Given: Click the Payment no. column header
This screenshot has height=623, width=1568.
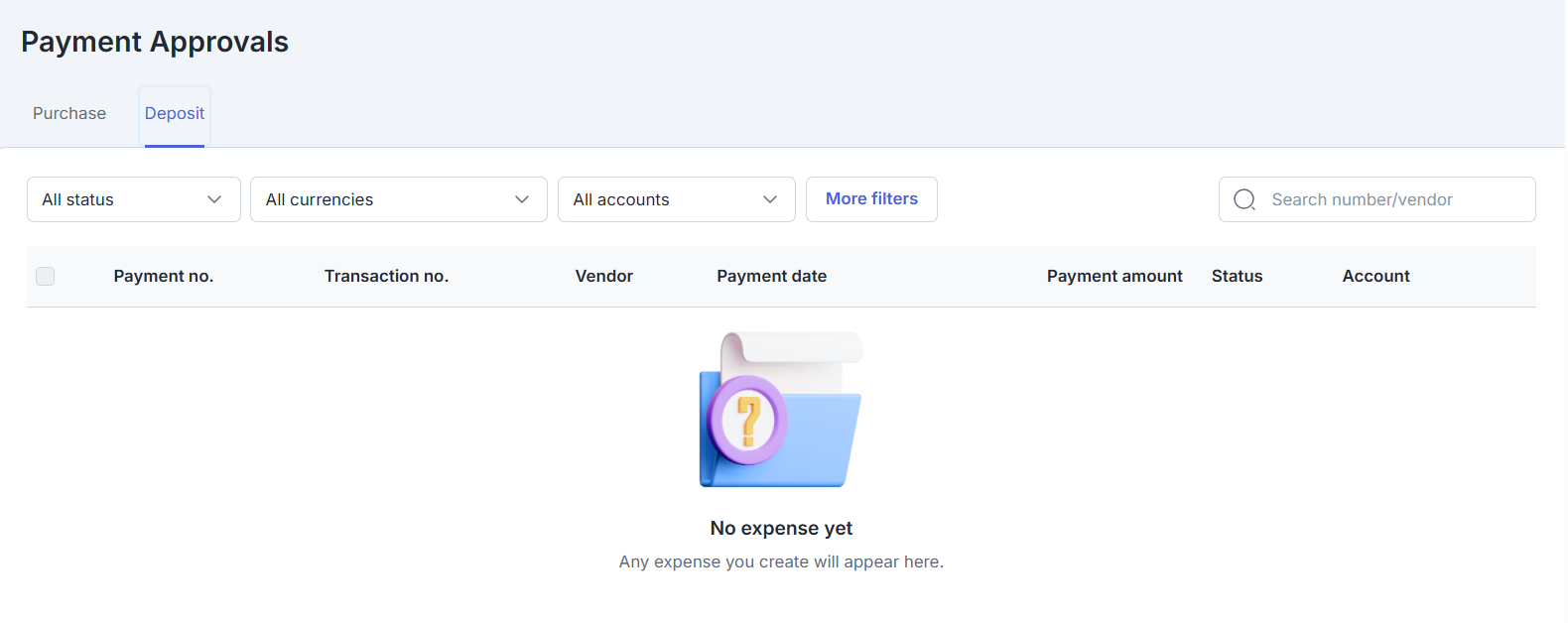Looking at the screenshot, I should tap(164, 276).
